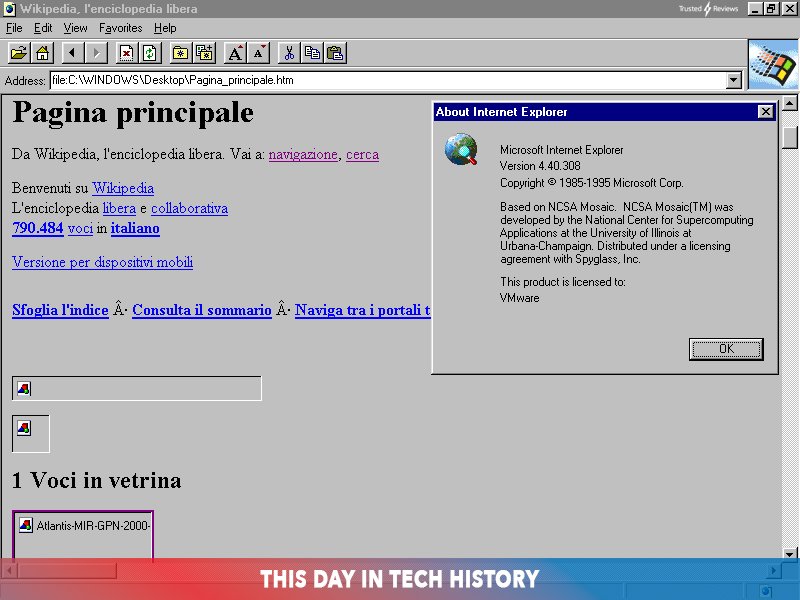Stop page loading with the Stop icon
800x600 pixels.
pyautogui.click(x=127, y=53)
